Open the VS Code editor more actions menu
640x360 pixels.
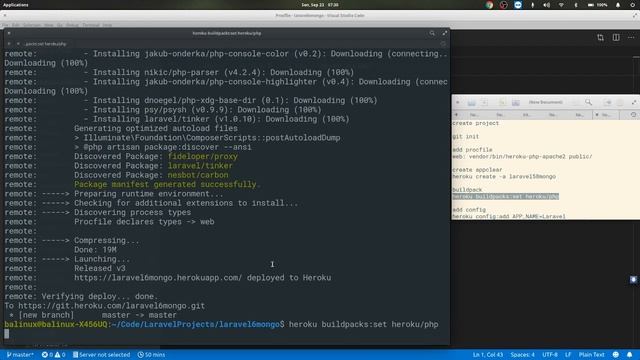[x=631, y=38]
